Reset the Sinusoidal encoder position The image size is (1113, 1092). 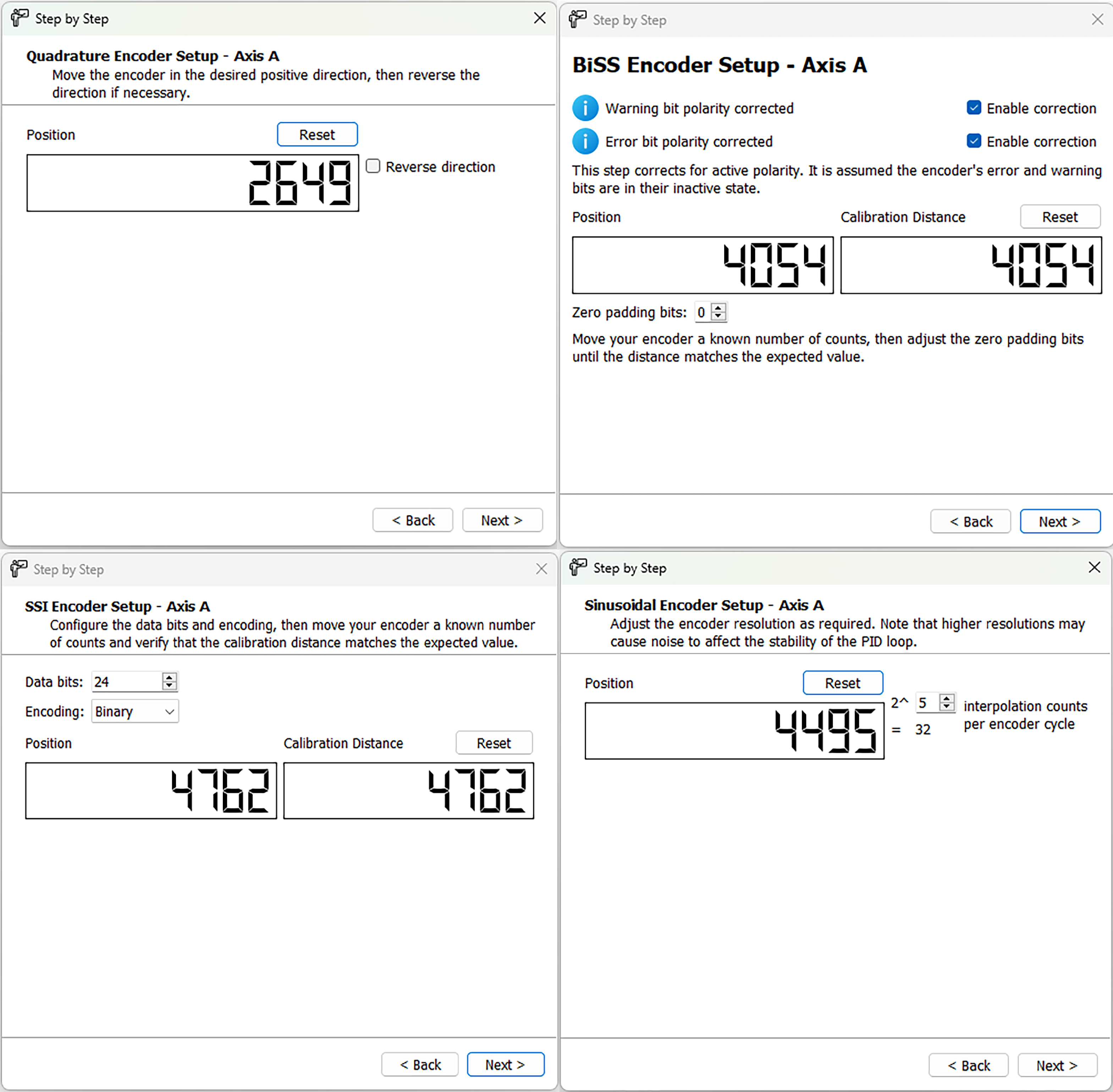tap(842, 682)
